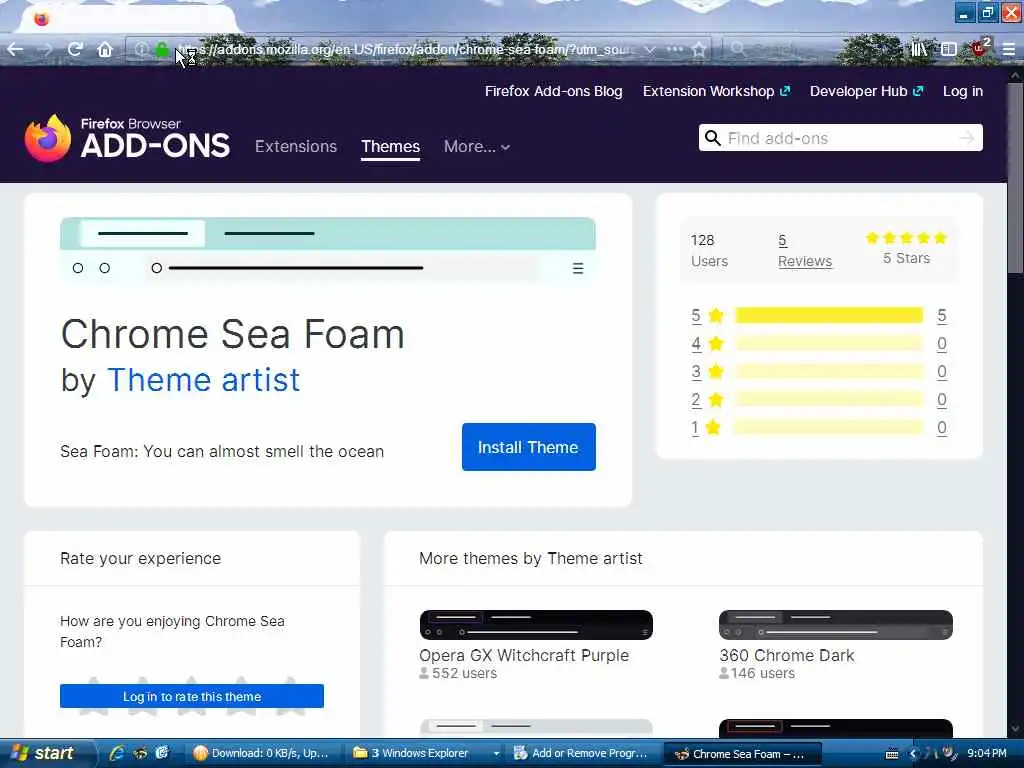This screenshot has height=768, width=1024.
Task: Click the Firefox Browser ADD-ONS logo
Action: pos(127,138)
